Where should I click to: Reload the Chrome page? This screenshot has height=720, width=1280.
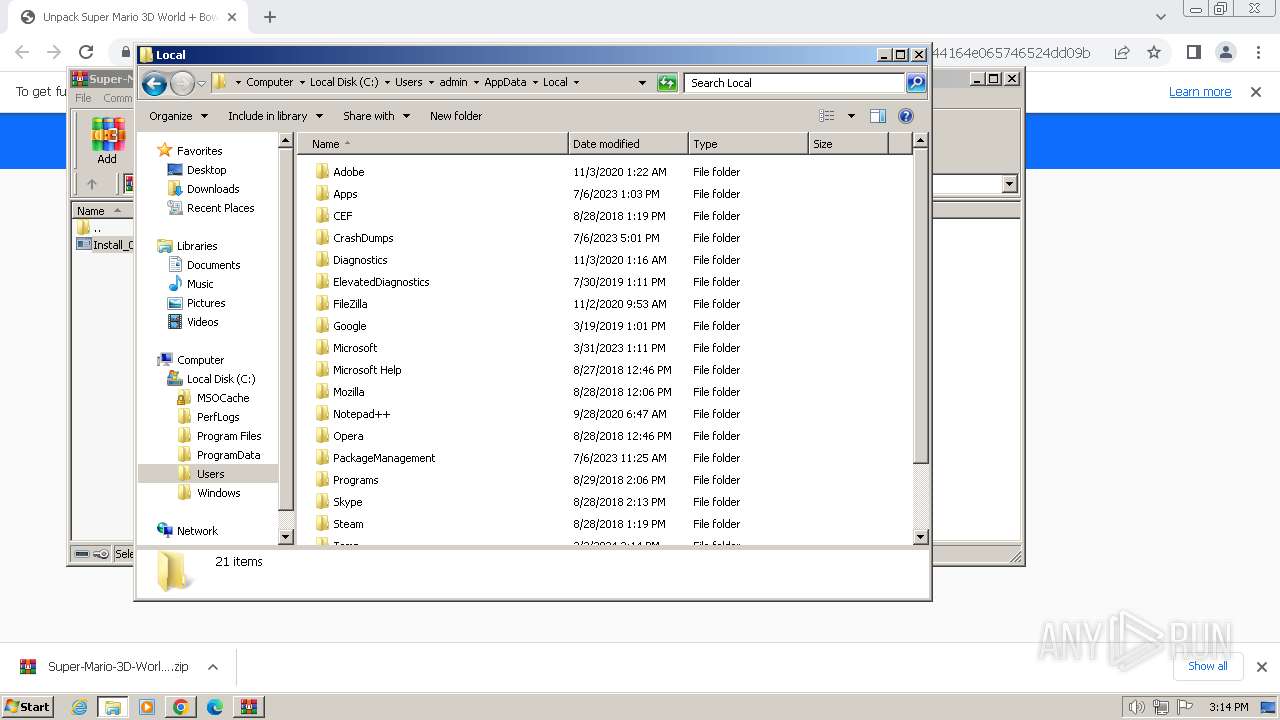(x=86, y=52)
